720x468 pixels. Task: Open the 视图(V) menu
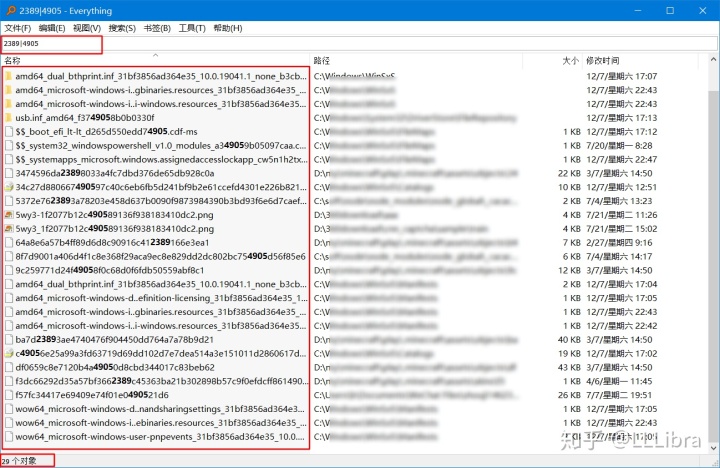pyautogui.click(x=87, y=28)
